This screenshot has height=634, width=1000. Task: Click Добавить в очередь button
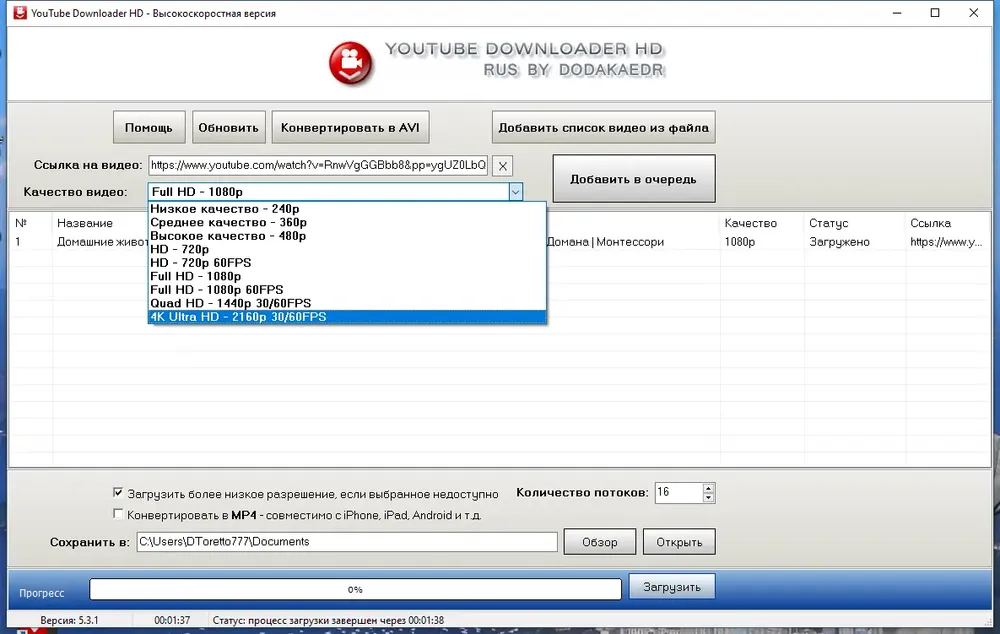[633, 179]
